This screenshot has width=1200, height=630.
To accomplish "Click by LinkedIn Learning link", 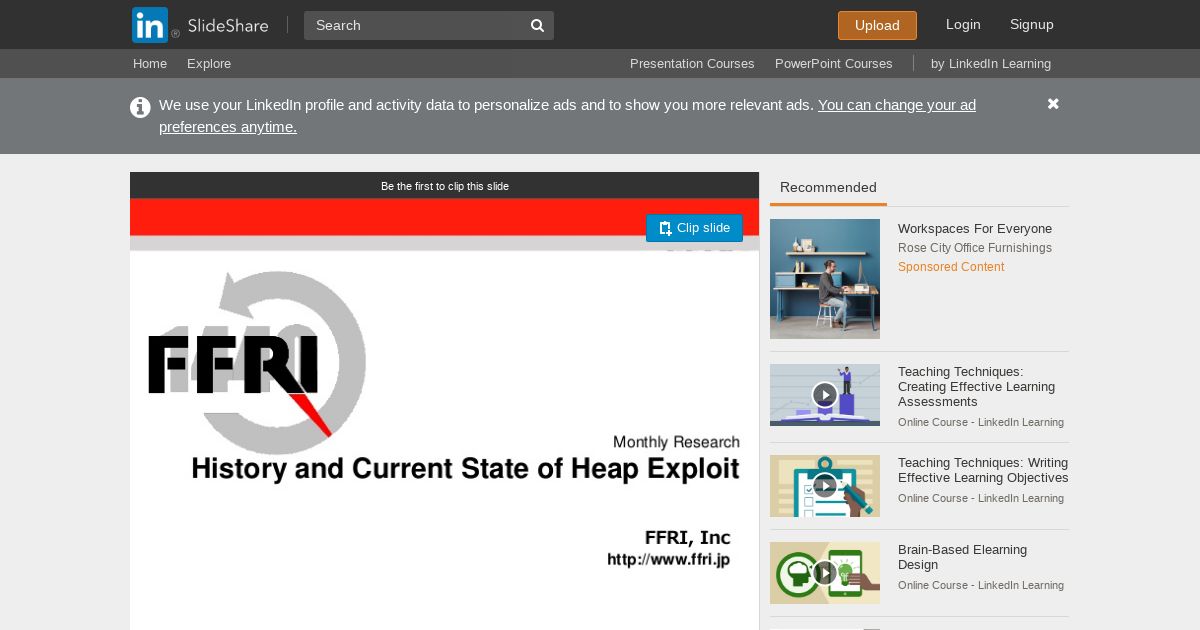I will coord(991,63).
